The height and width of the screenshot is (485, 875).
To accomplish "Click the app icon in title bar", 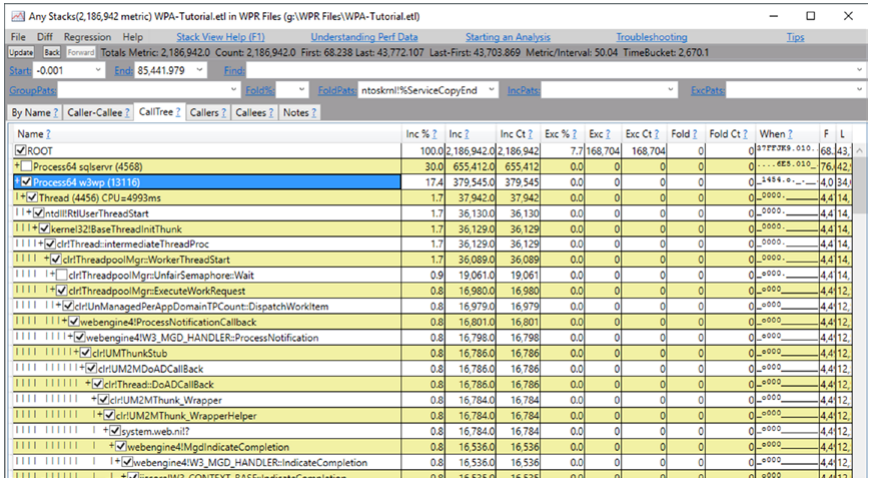I will click(18, 16).
